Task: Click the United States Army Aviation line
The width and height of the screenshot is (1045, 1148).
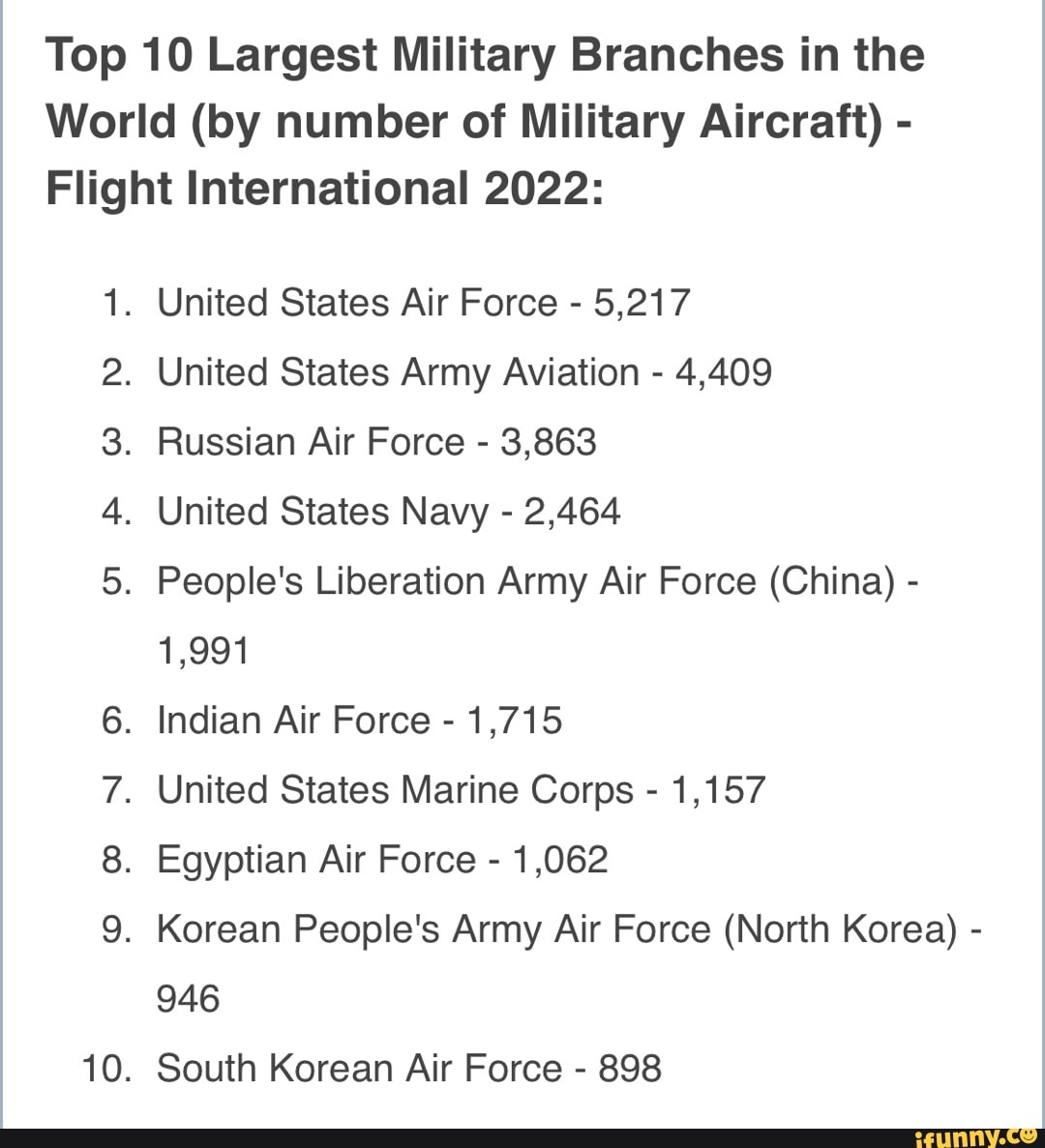Action: 398,373
